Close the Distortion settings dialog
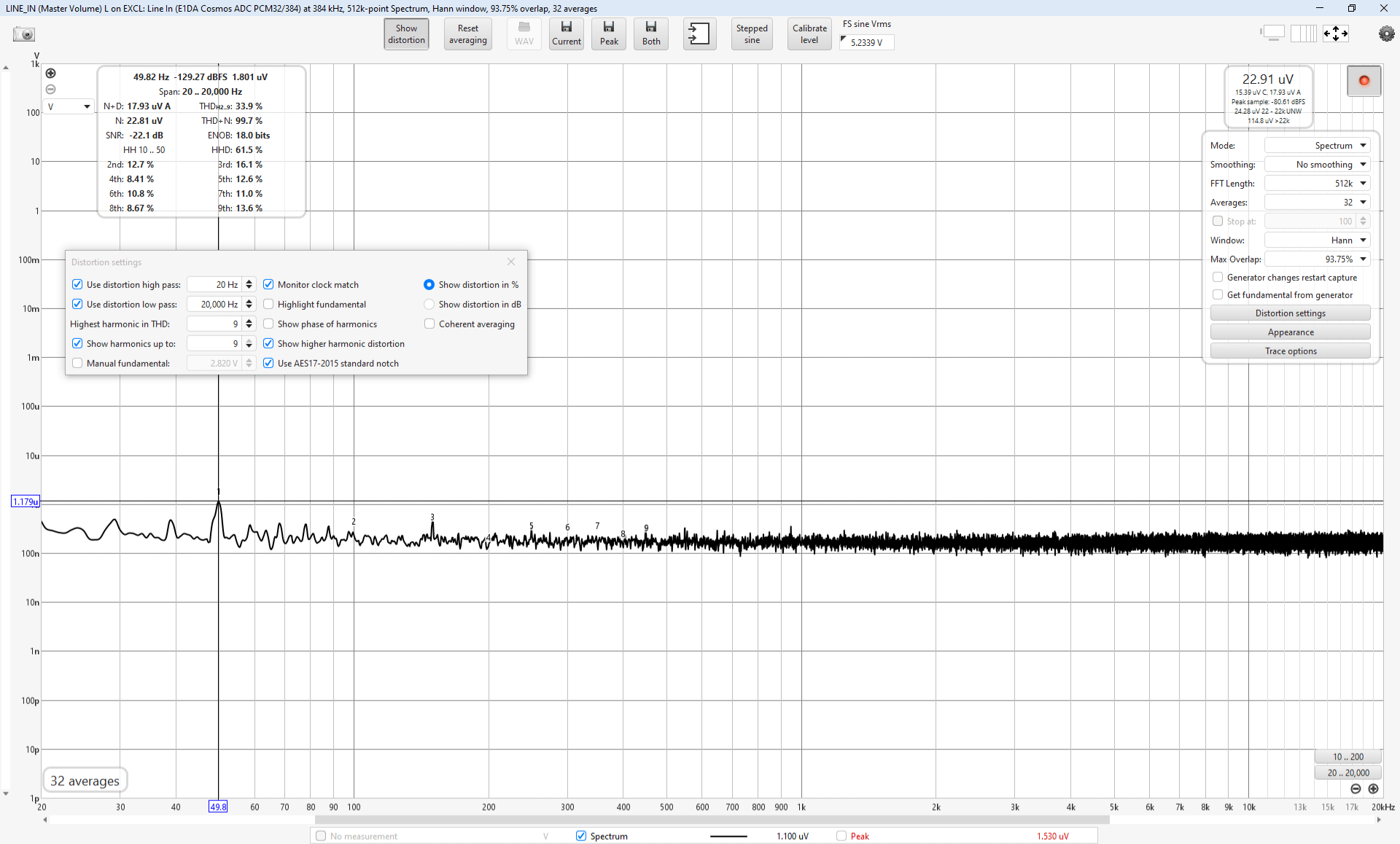Screen dimensions: 1400x844 (511, 262)
